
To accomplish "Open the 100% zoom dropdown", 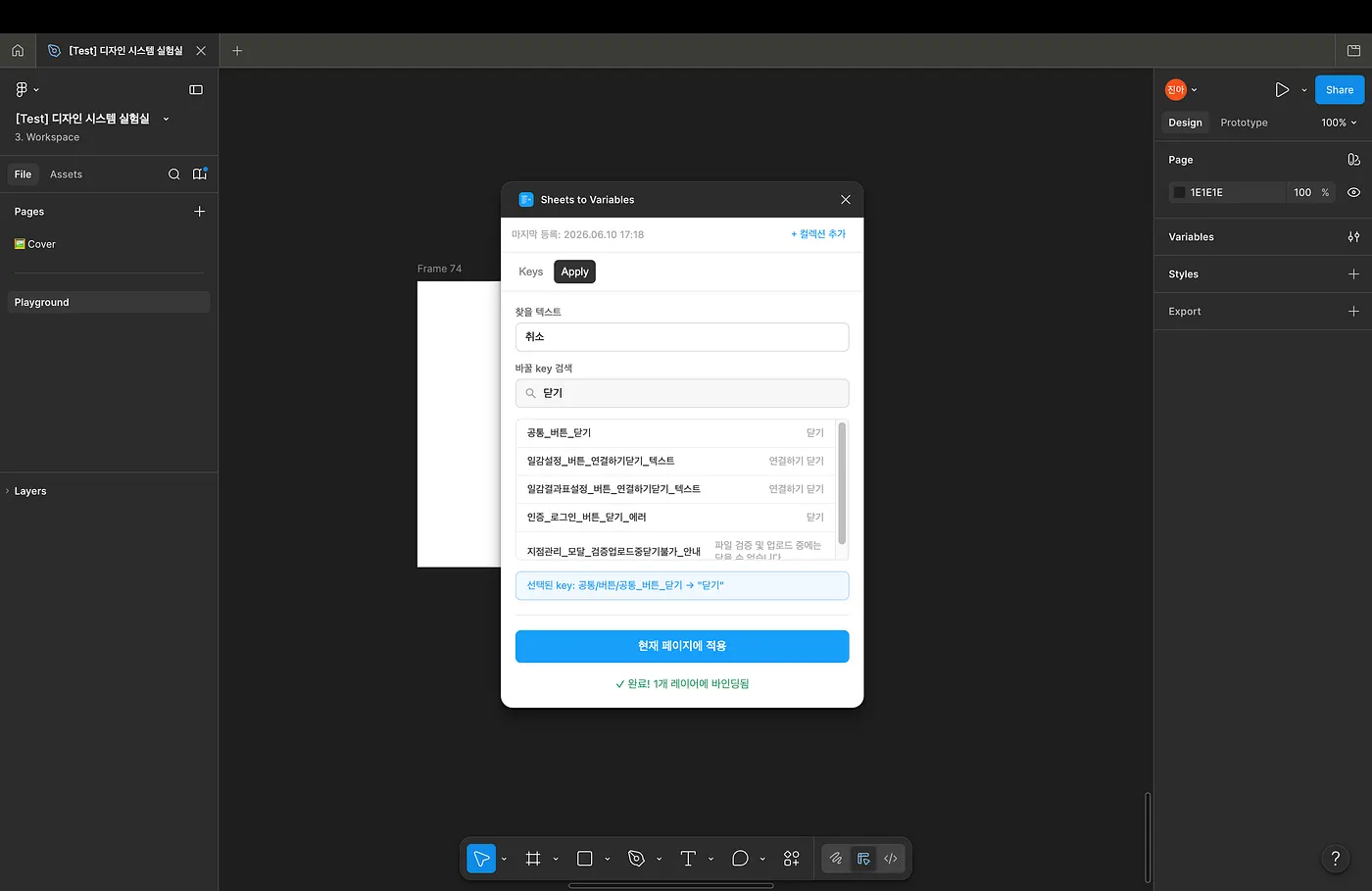I will (x=1339, y=123).
